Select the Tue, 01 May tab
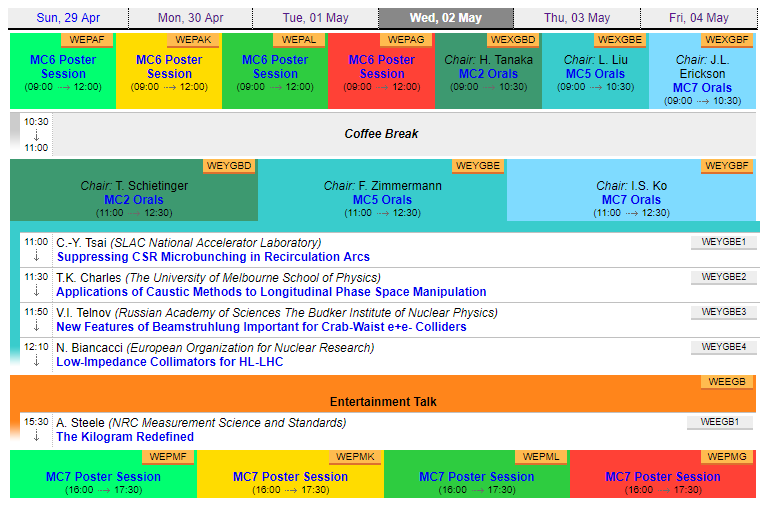 [315, 18]
